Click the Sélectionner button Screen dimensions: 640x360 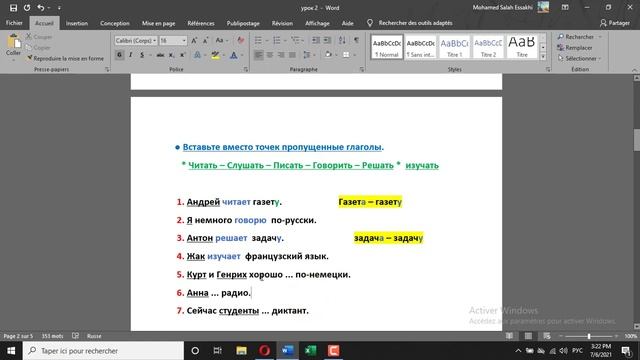tap(579, 58)
